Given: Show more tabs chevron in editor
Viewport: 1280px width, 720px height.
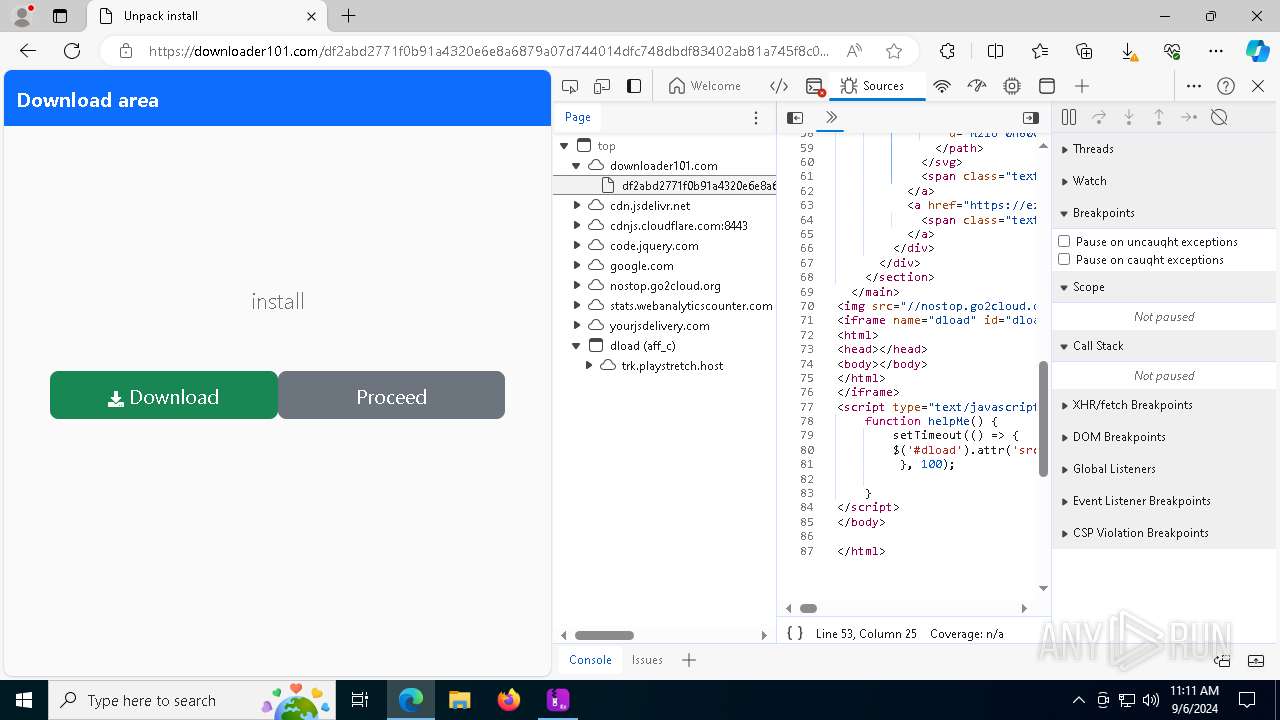Looking at the screenshot, I should pos(831,117).
